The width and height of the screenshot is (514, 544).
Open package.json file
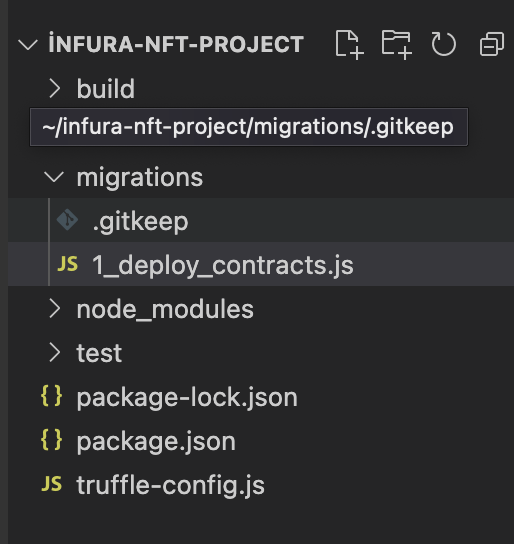(261, 440)
